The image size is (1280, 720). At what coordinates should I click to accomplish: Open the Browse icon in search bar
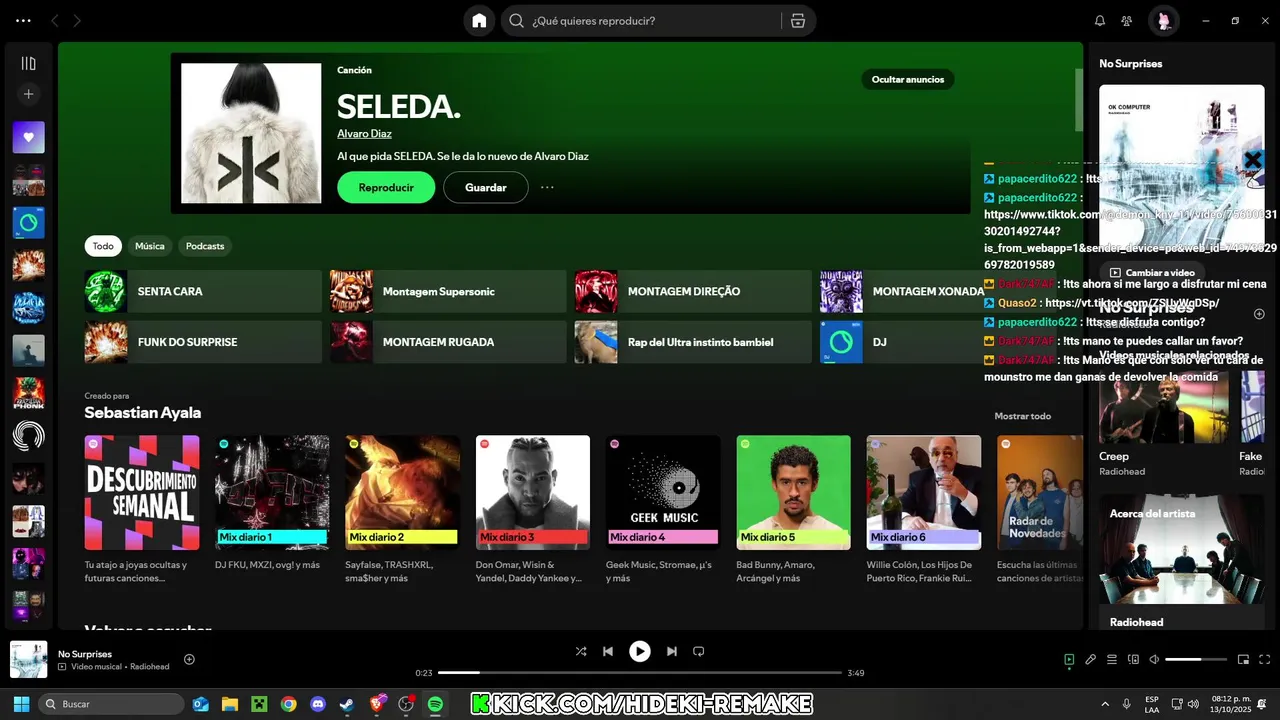click(797, 21)
